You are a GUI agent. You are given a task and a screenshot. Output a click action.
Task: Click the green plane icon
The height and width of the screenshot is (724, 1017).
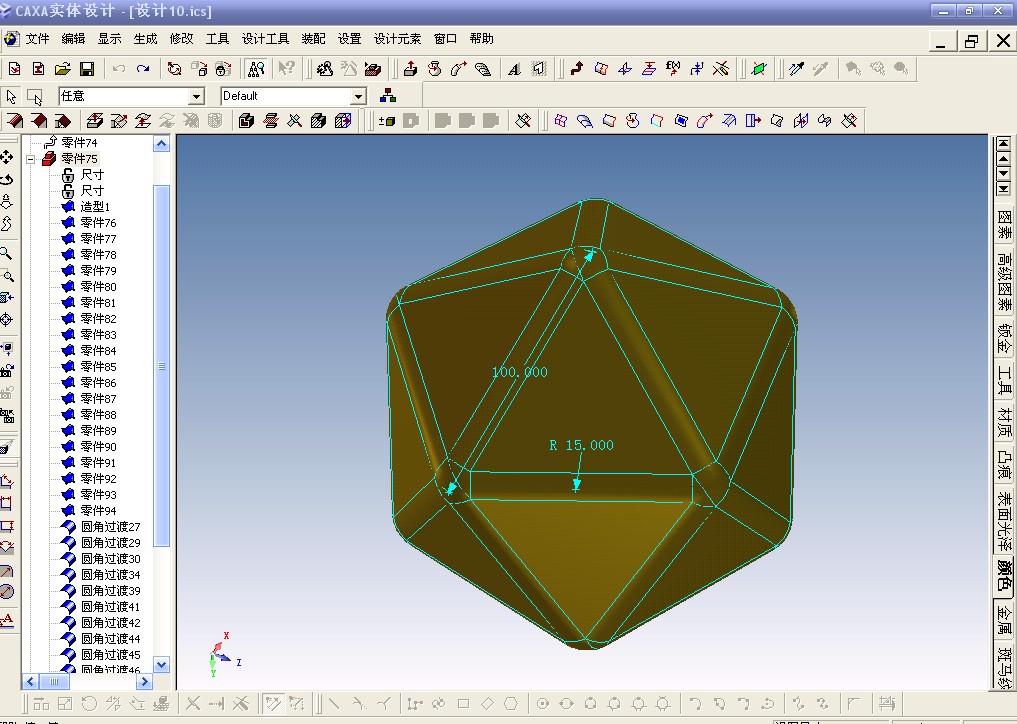tap(758, 69)
